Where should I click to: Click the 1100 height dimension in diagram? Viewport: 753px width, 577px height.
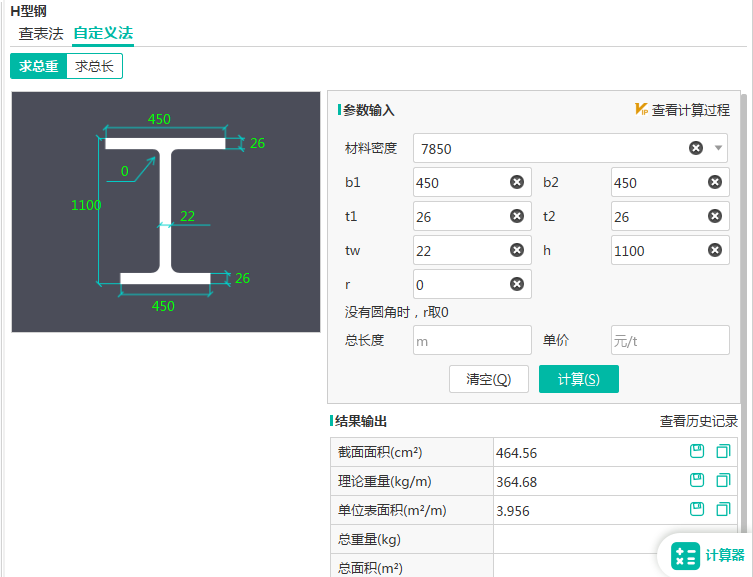click(86, 205)
